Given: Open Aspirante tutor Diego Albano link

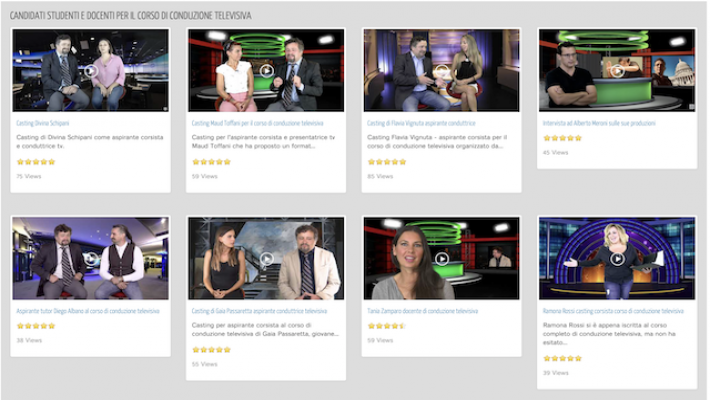Looking at the screenshot, I should (87, 311).
